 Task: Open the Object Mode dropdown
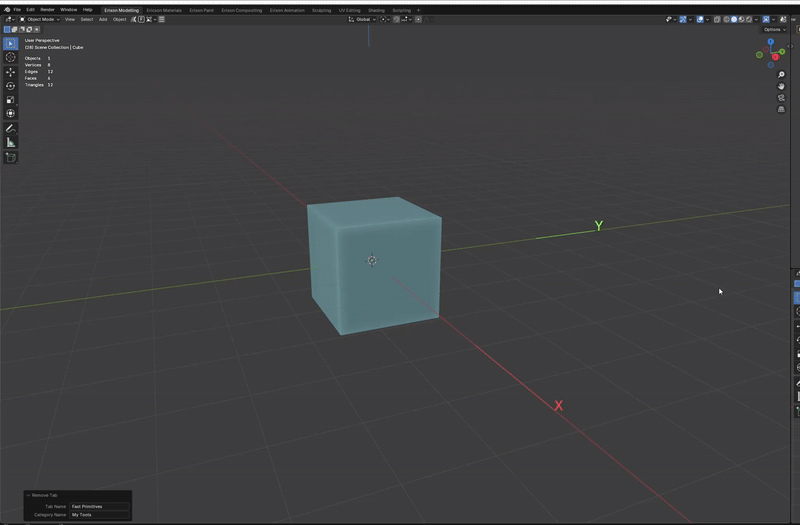tap(40, 19)
